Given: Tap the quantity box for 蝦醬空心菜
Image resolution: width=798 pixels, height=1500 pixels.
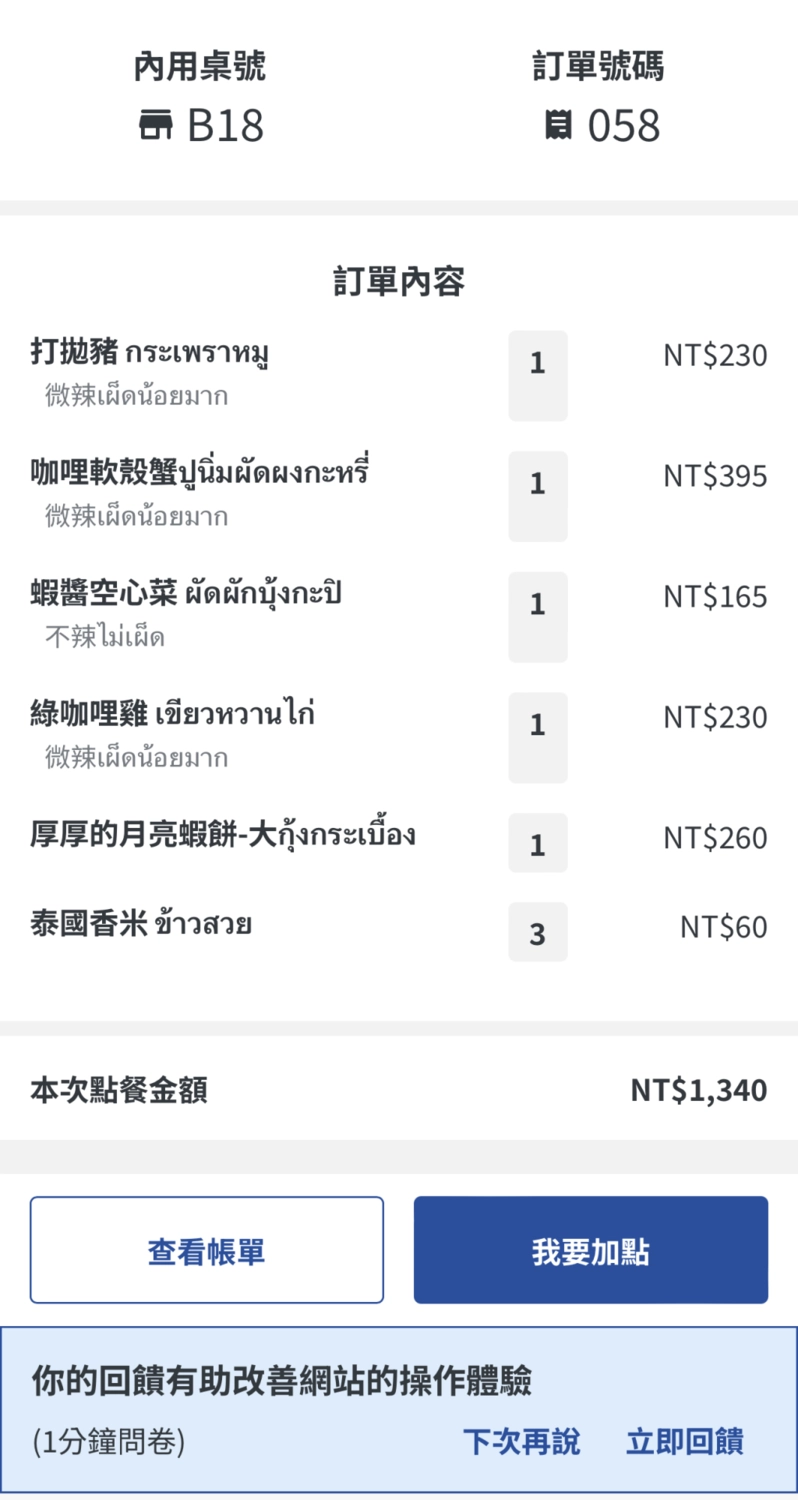Looking at the screenshot, I should coord(538,616).
